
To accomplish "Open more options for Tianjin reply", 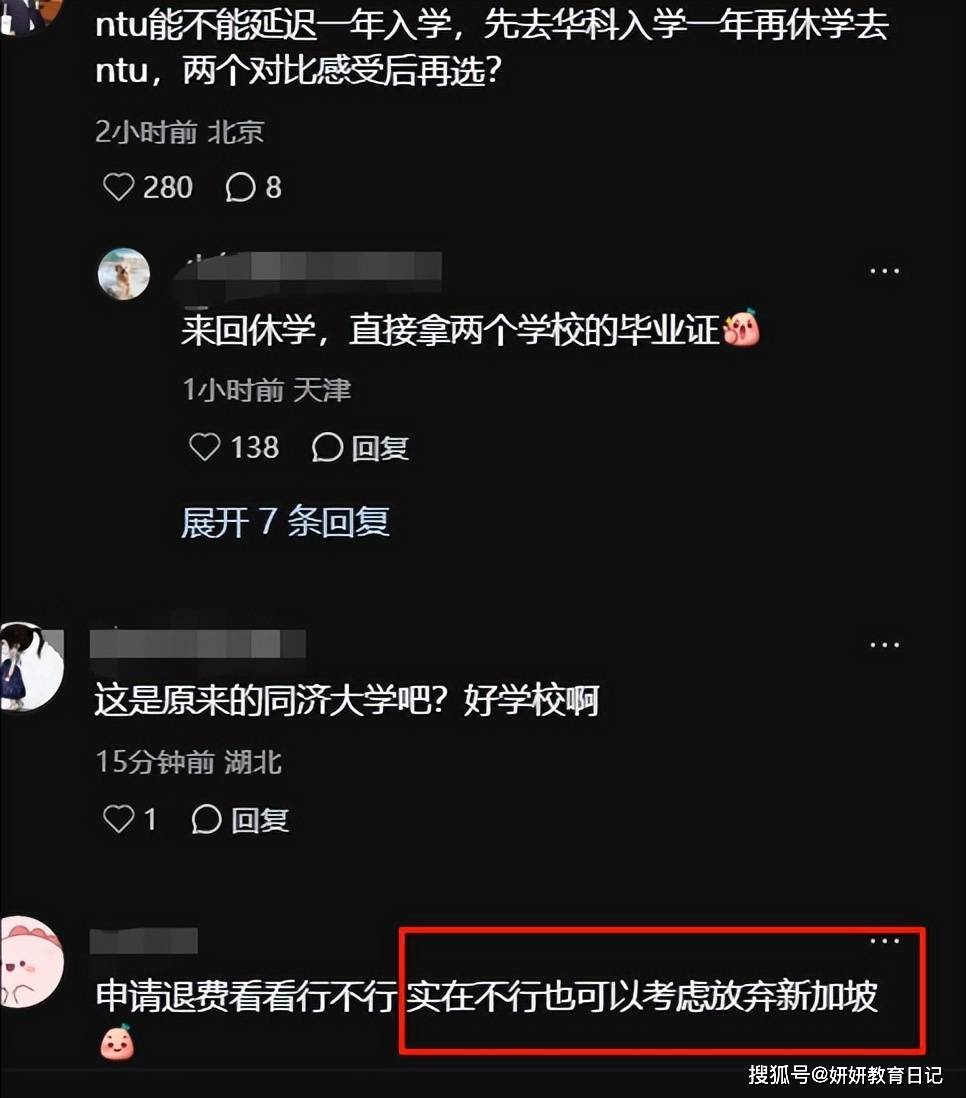I will point(884,270).
